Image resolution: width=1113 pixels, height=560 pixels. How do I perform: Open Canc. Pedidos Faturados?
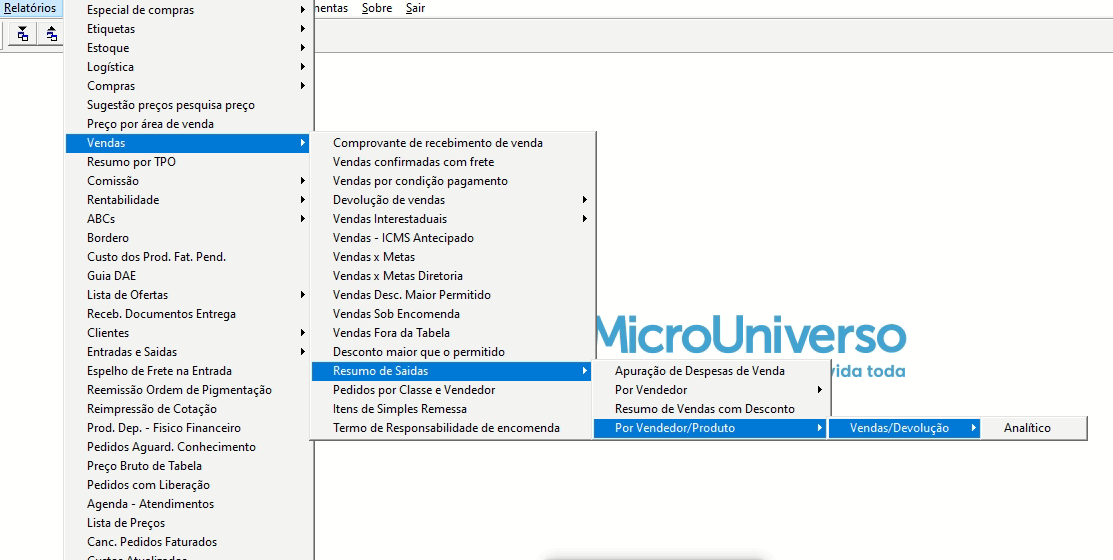coord(188,542)
